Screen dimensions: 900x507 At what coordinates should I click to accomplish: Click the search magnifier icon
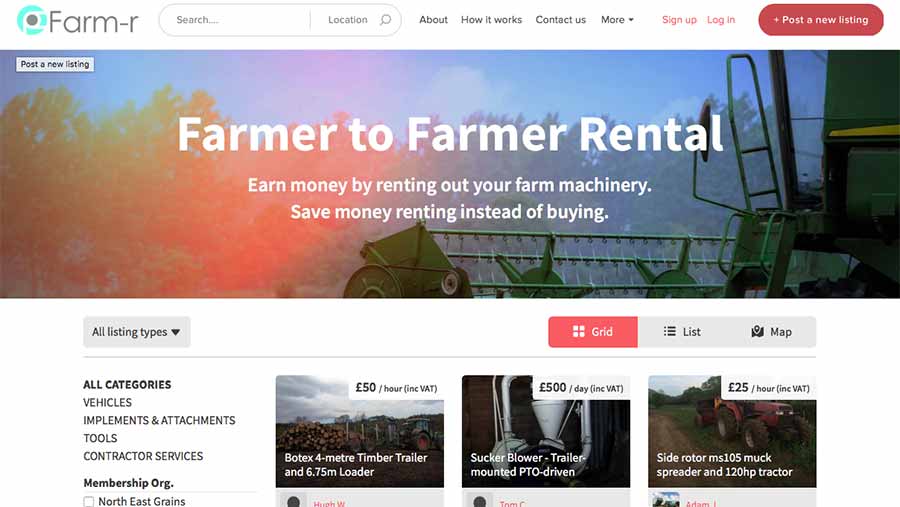(x=386, y=20)
